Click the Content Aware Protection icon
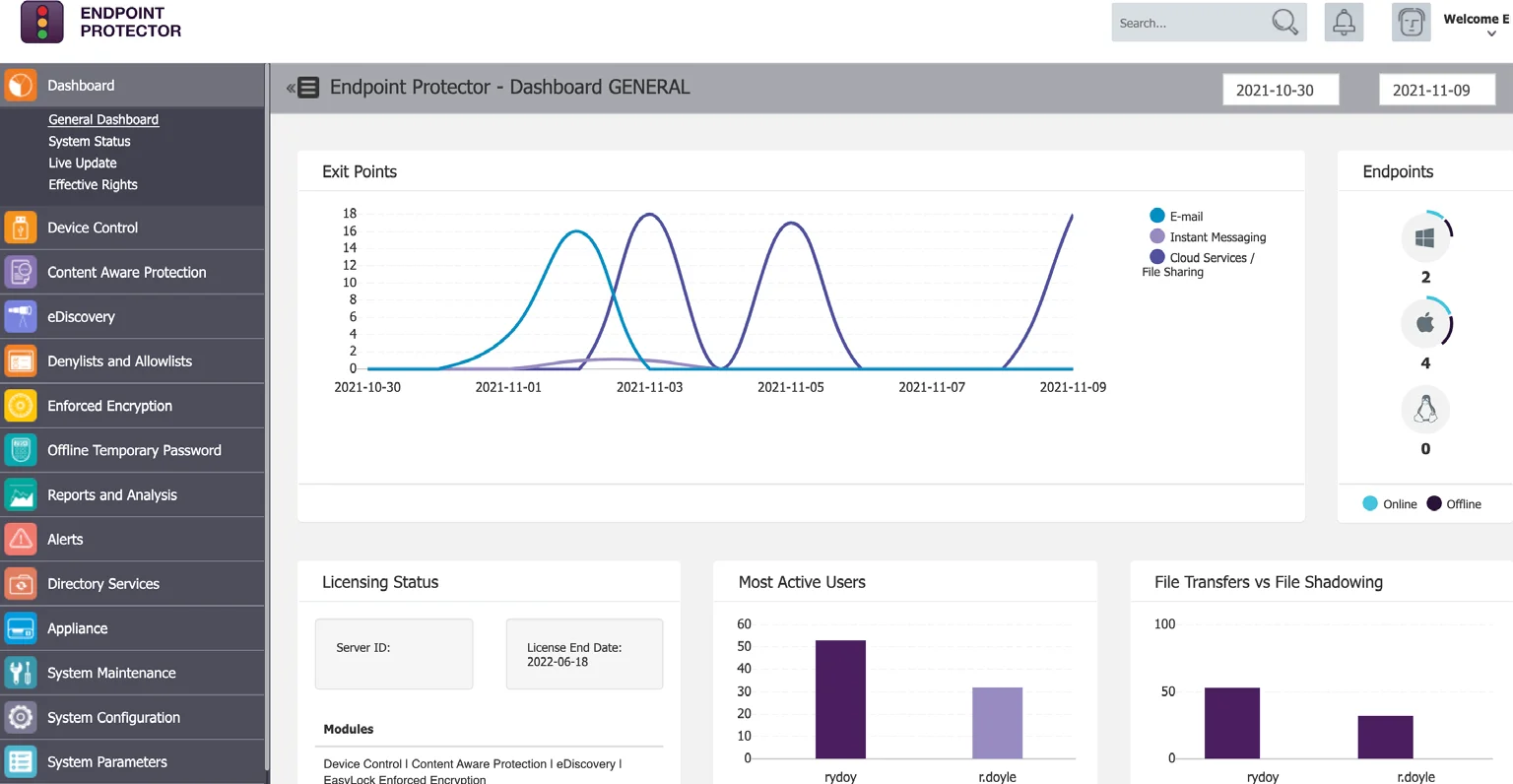1513x784 pixels. coord(21,272)
